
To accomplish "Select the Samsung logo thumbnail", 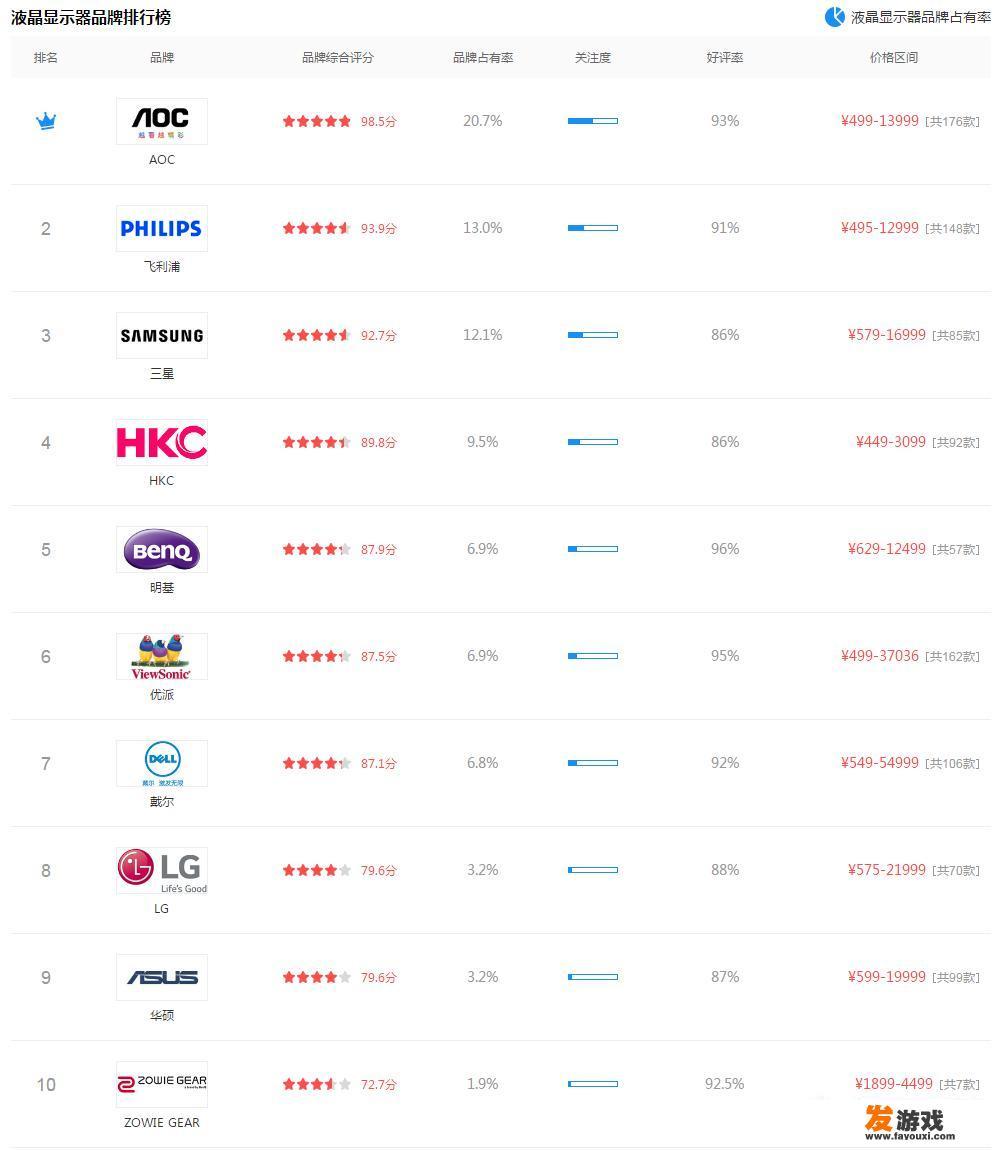I will coord(161,335).
